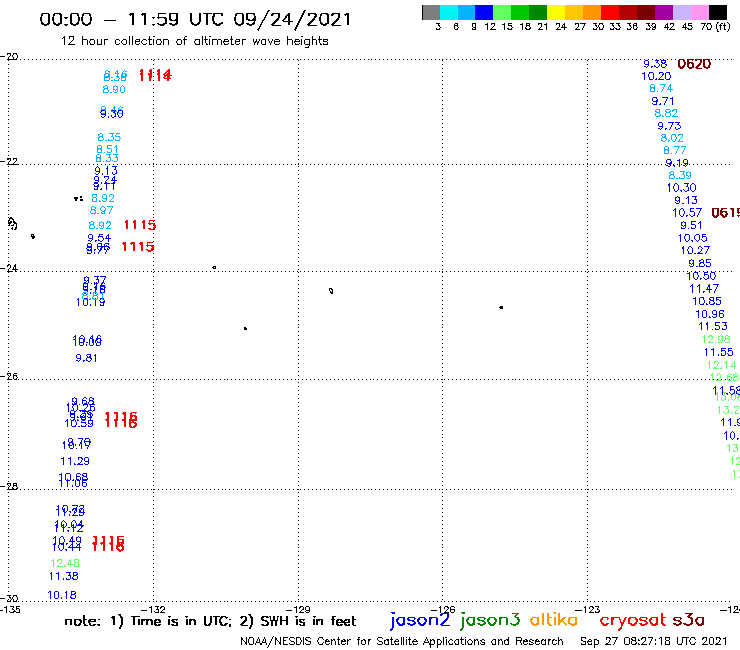
Task: Click the wave height value 10.85
Action: 707,301
